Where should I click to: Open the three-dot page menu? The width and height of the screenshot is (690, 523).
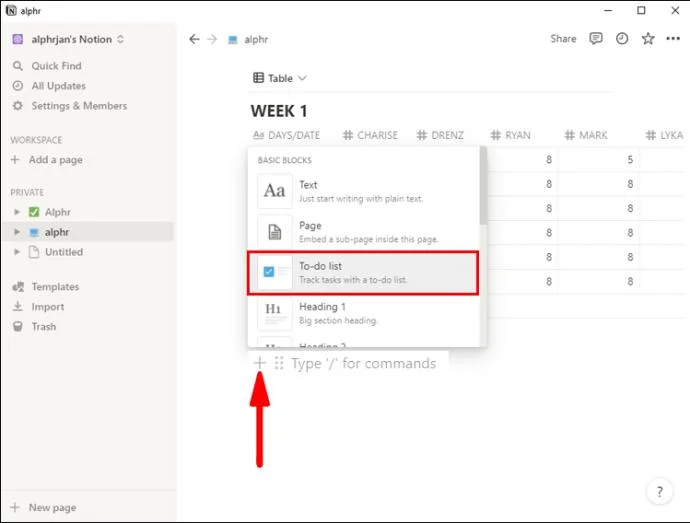pos(673,39)
